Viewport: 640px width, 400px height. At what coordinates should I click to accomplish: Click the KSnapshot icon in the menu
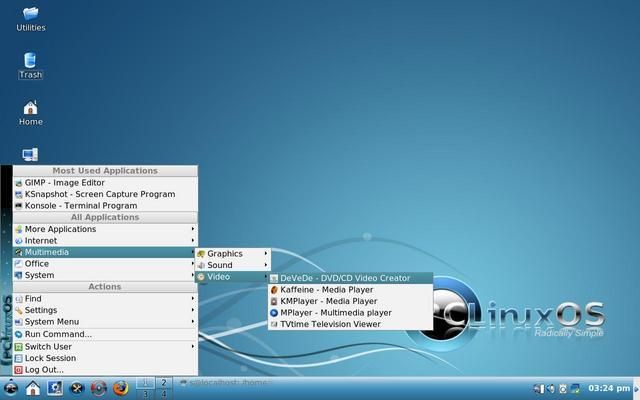[x=18, y=194]
